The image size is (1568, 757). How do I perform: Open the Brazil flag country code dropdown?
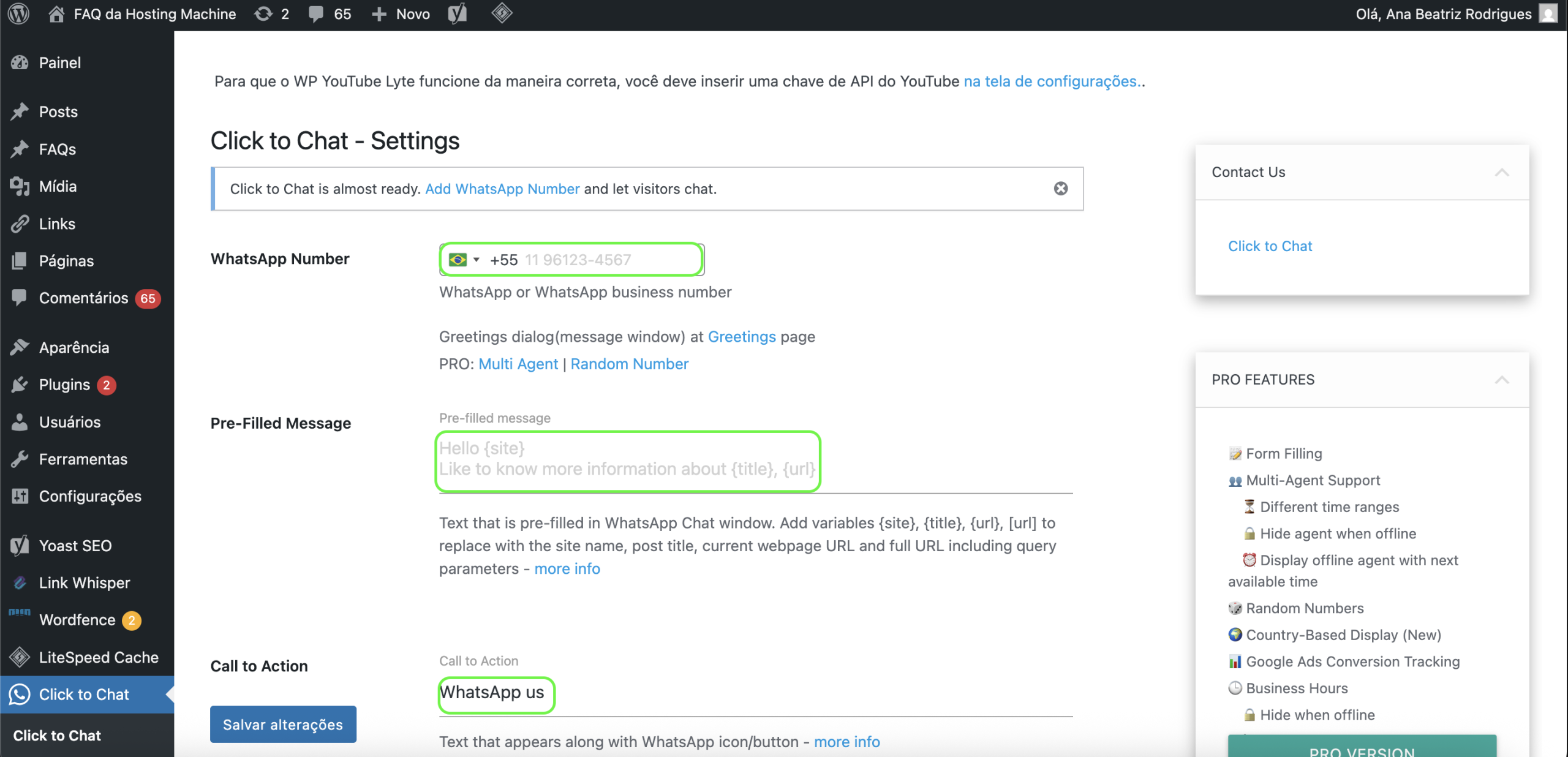pos(464,260)
